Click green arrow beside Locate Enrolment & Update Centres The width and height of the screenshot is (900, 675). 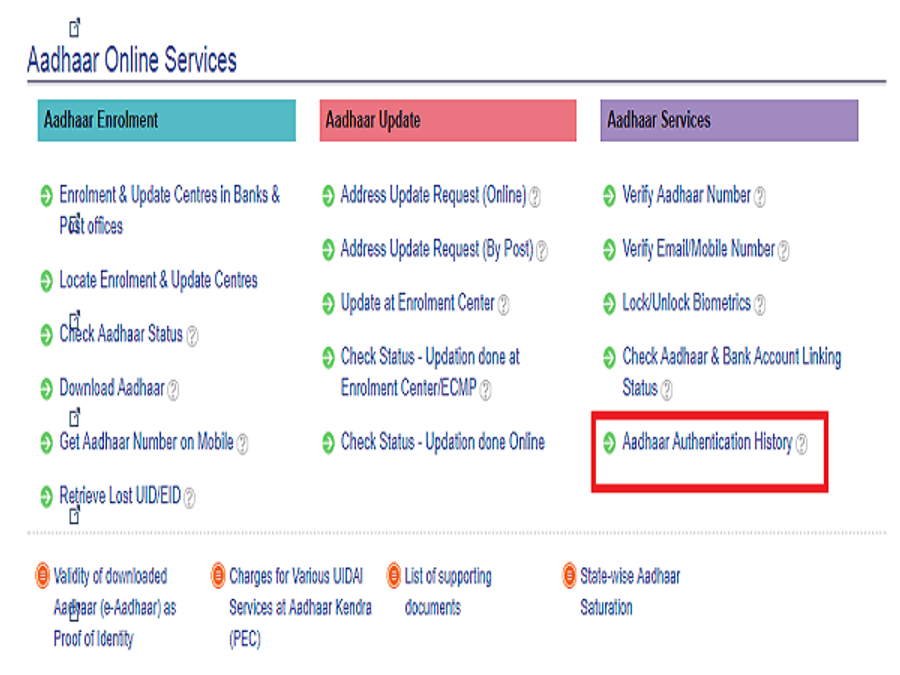[x=46, y=281]
